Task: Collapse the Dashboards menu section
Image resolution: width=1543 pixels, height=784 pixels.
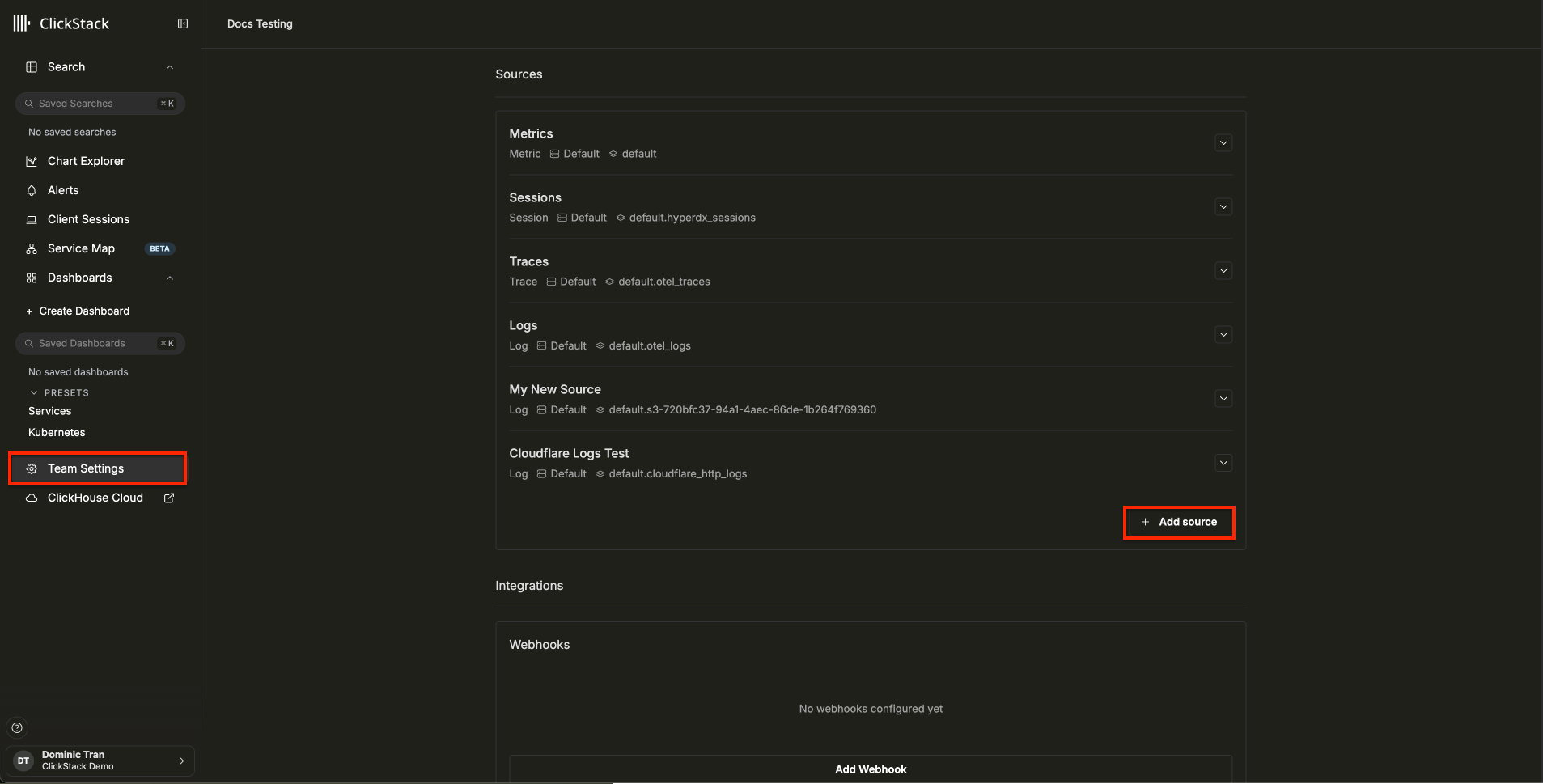Action: tap(170, 278)
